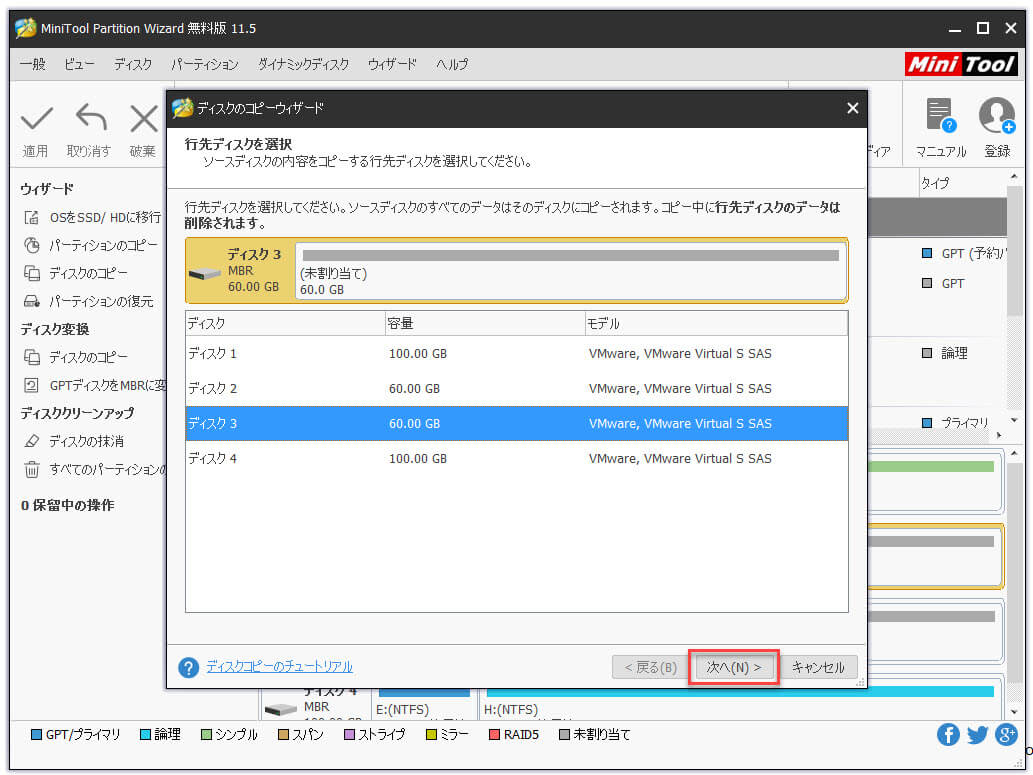Open the パーティション menu
Viewport: 1033px width, 775px height.
pyautogui.click(x=204, y=64)
